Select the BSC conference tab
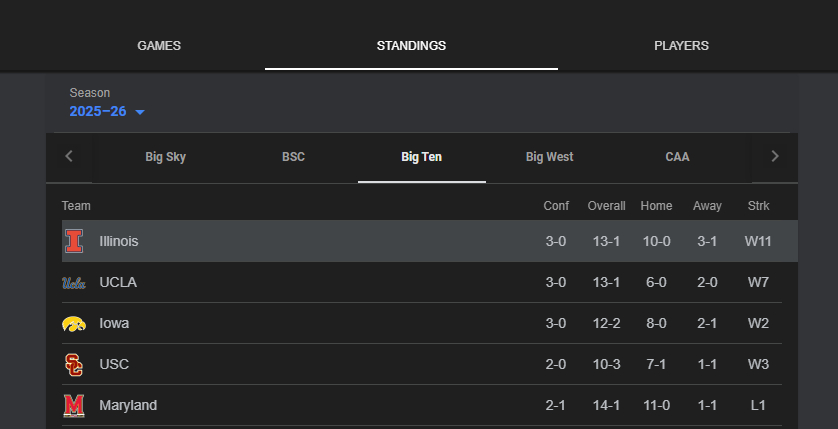This screenshot has height=429, width=838. [x=293, y=157]
